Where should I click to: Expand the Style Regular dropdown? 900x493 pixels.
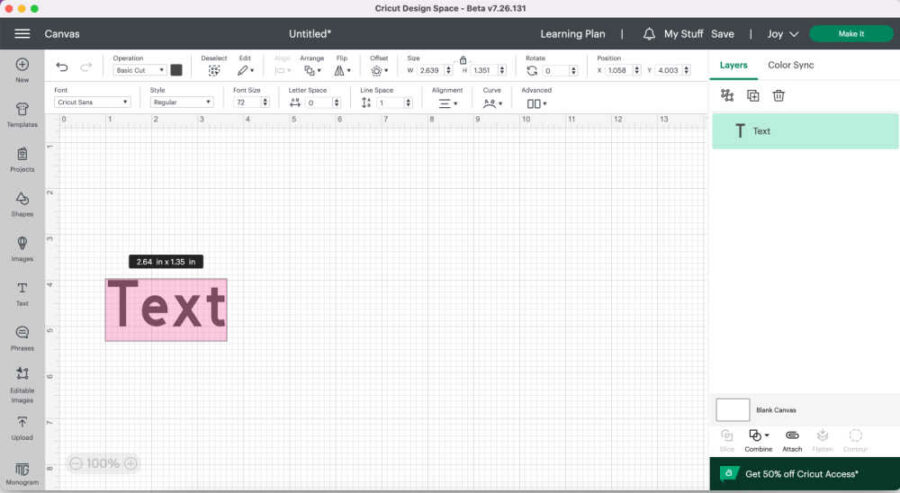click(x=181, y=102)
